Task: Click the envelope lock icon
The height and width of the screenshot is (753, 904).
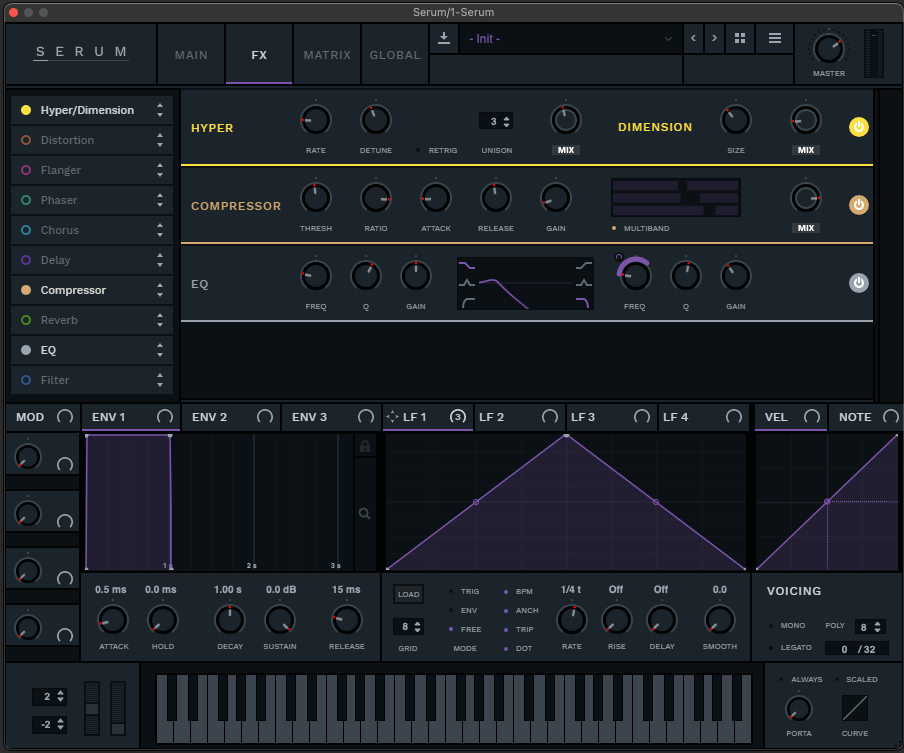Action: (x=365, y=446)
